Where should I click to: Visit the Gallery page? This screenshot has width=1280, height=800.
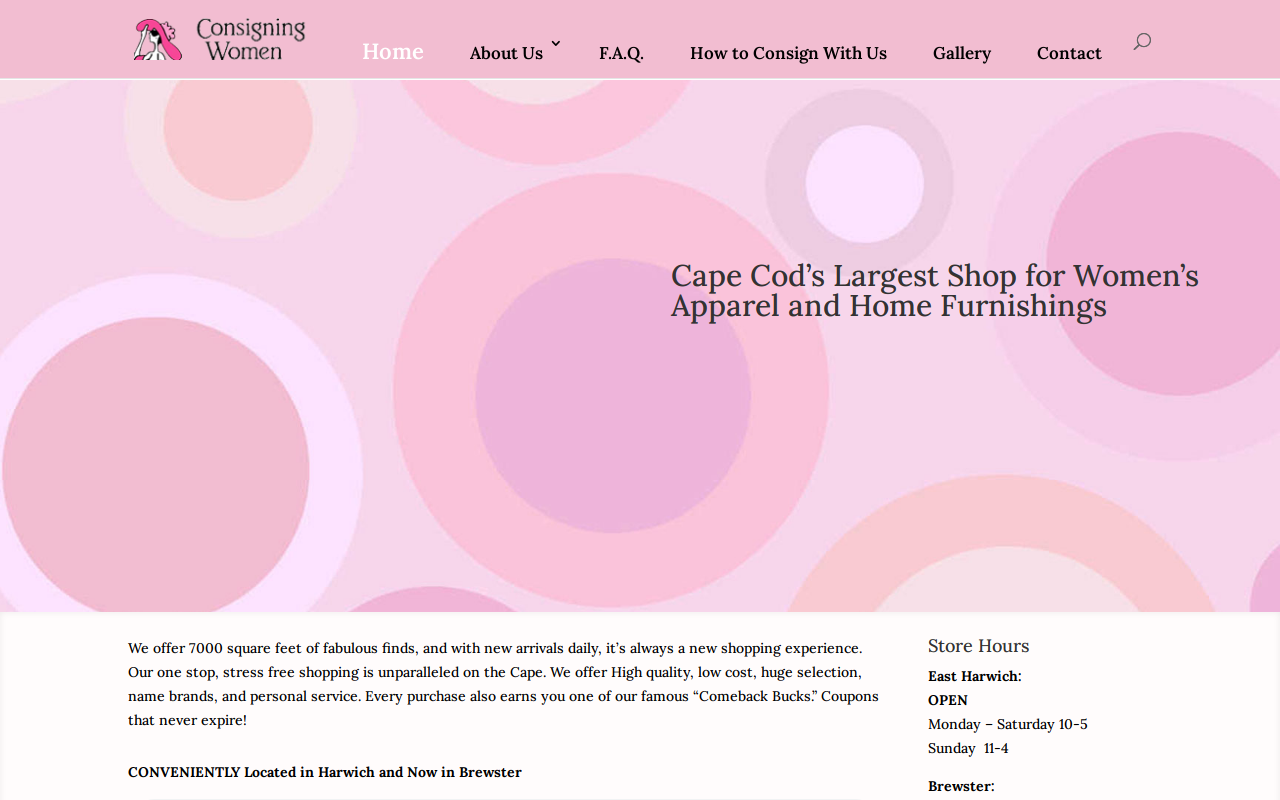(962, 53)
